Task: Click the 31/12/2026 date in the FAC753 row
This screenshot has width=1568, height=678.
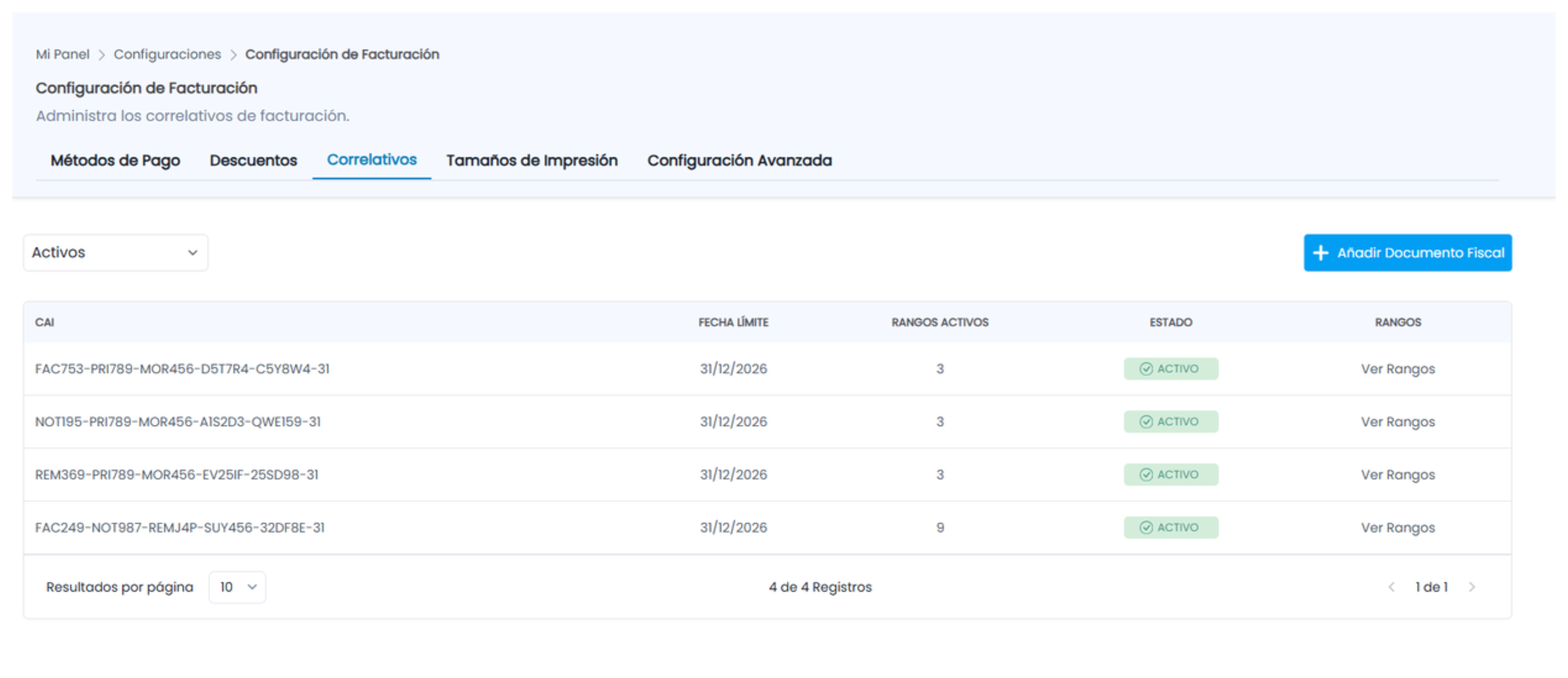Action: pos(733,369)
